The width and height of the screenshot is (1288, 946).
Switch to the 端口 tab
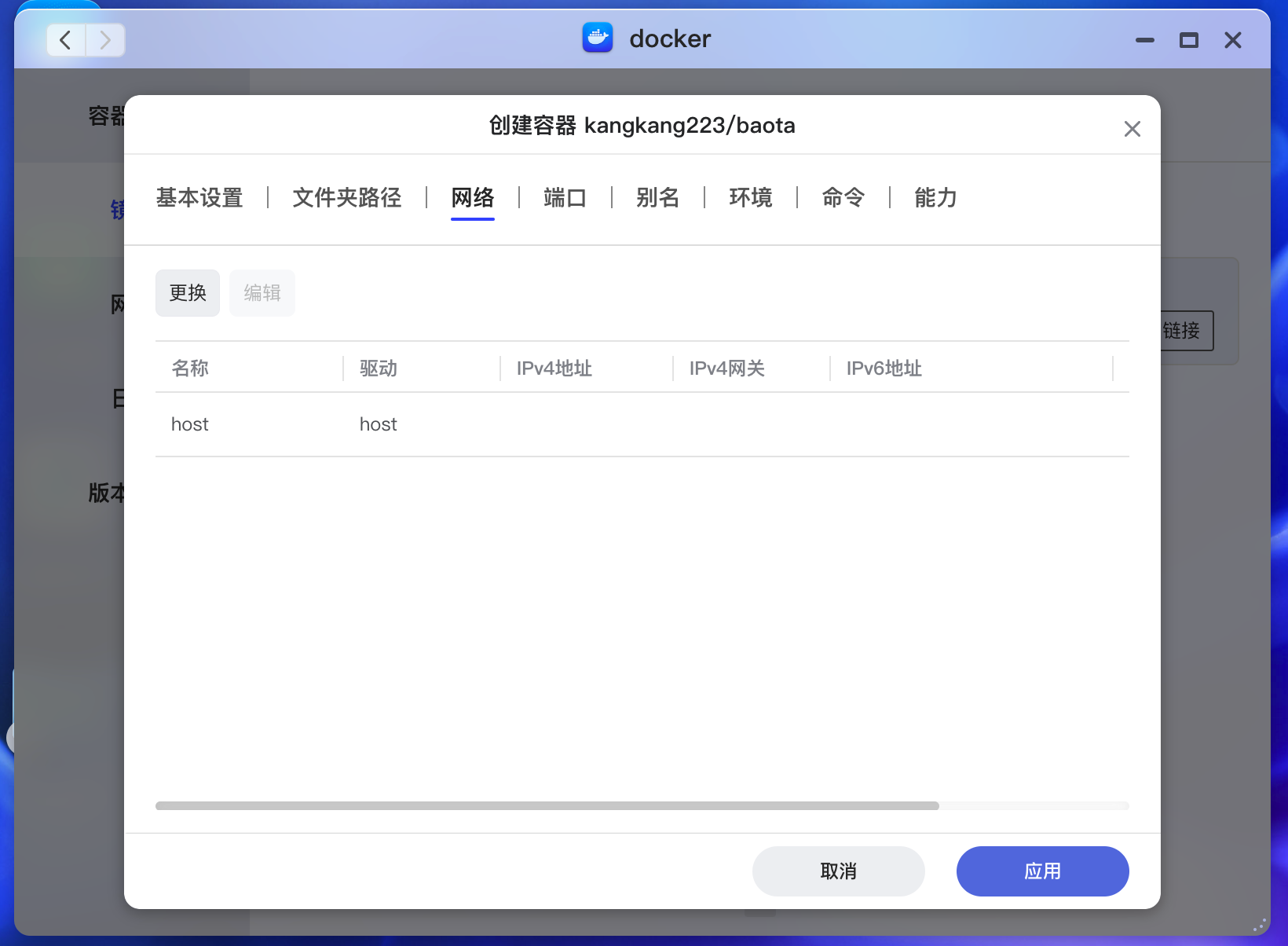(565, 197)
